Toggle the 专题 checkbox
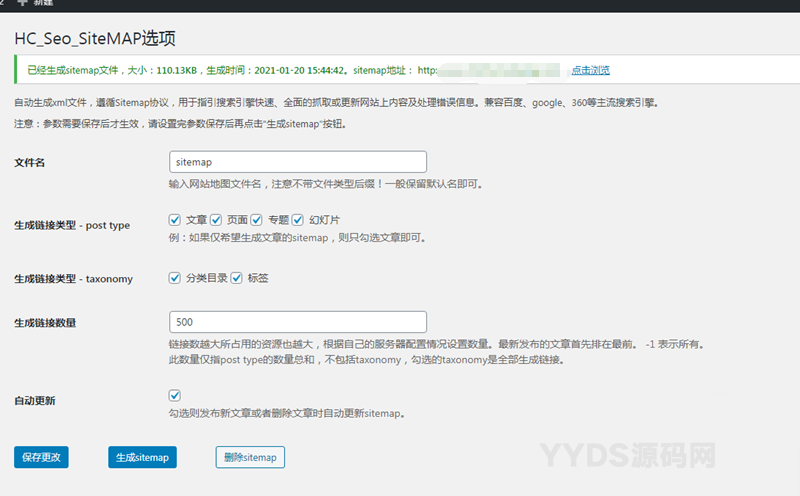Viewport: 800px width, 496px height. pyautogui.click(x=257, y=219)
